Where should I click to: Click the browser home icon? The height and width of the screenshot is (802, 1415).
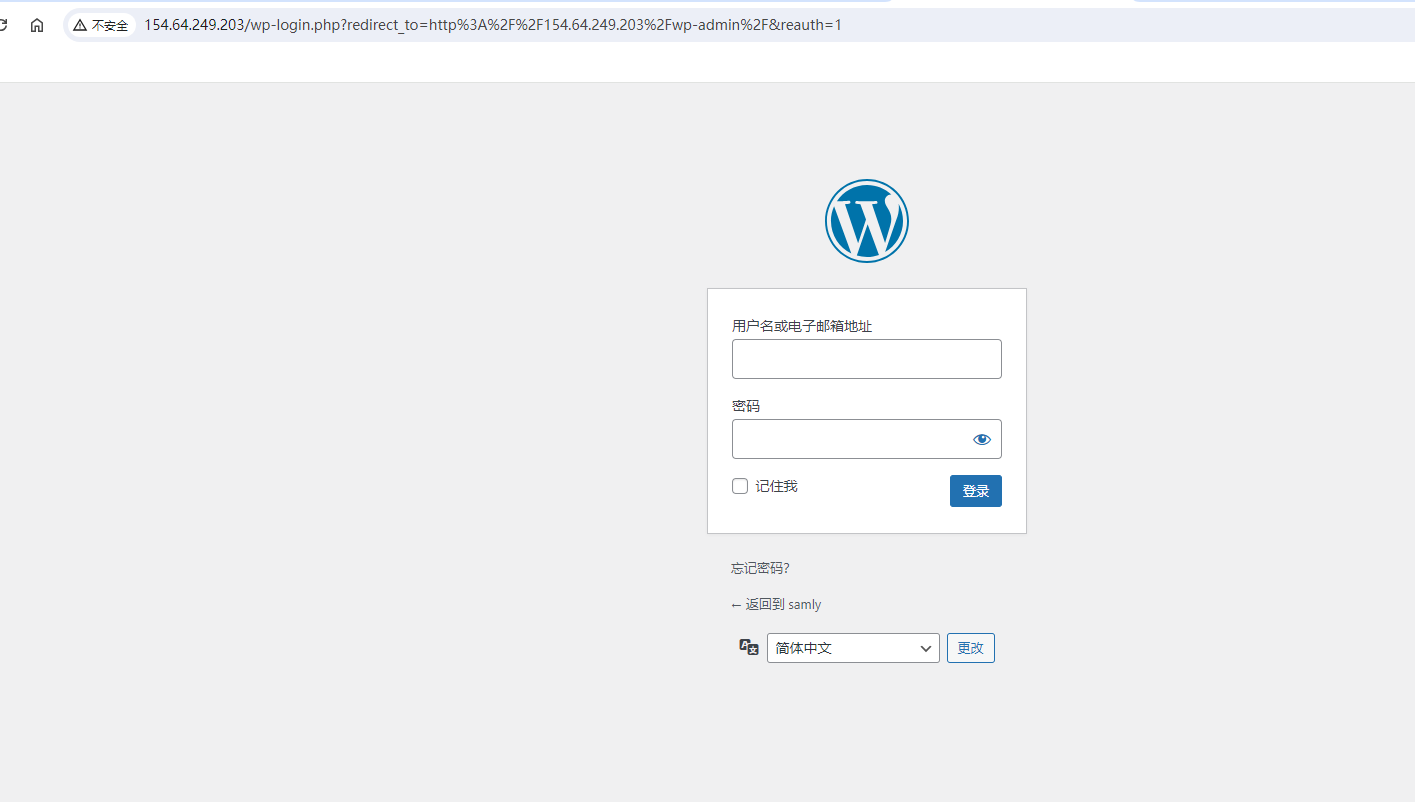coord(37,25)
